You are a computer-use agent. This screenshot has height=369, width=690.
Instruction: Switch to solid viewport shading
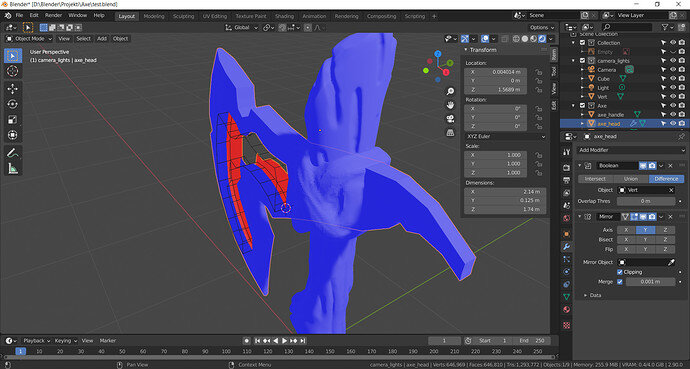(525, 39)
